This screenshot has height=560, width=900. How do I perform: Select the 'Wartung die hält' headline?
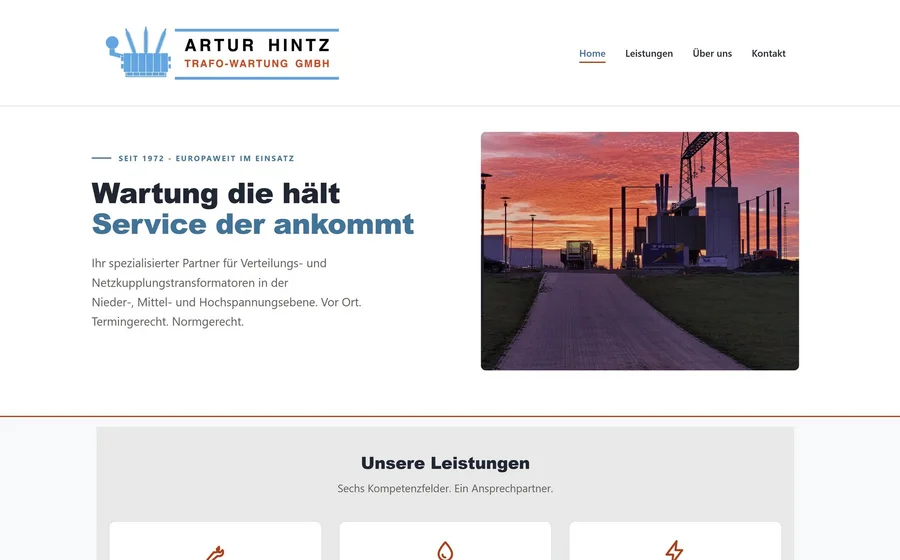coord(216,193)
